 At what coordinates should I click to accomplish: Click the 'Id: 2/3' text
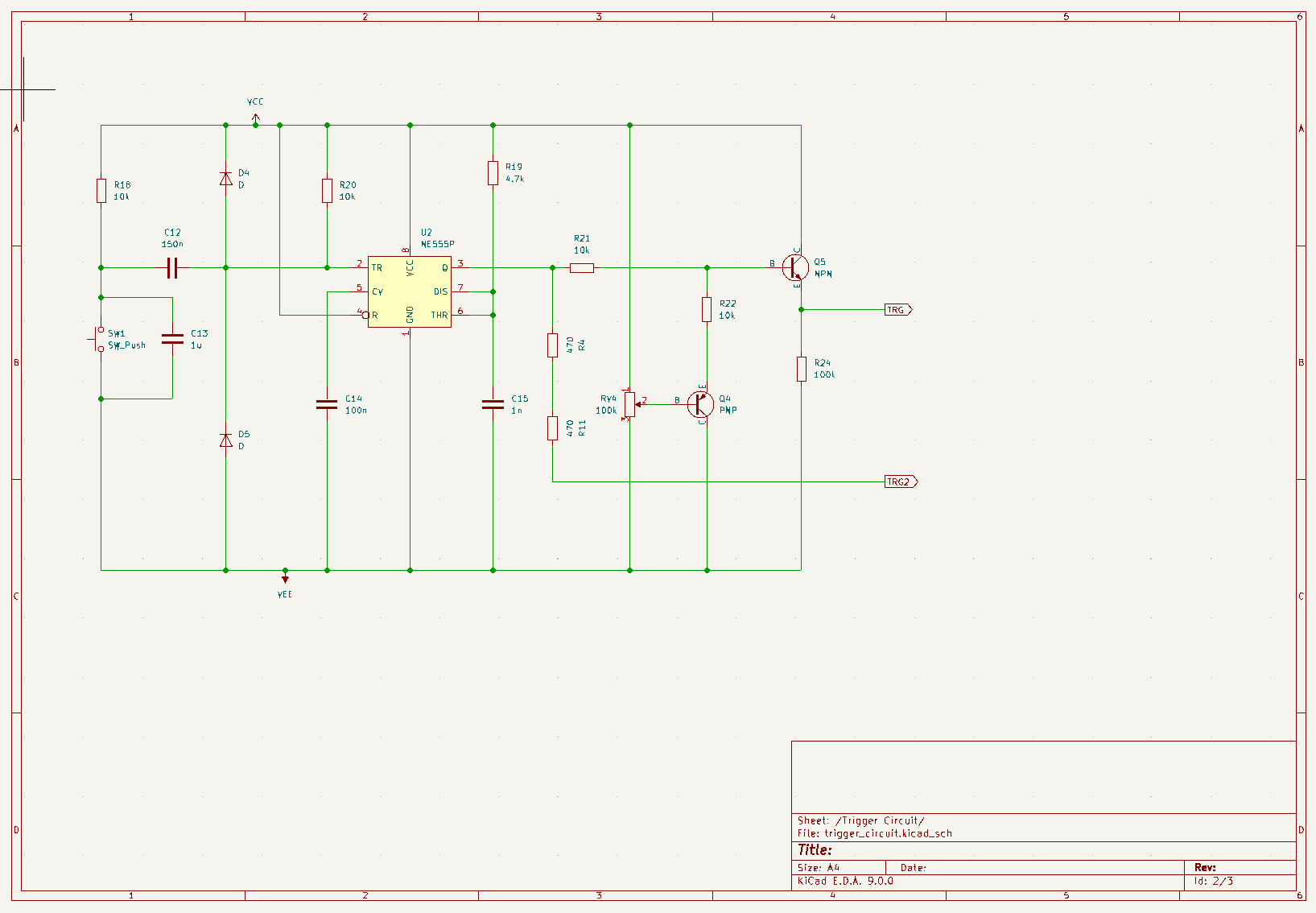1214,881
